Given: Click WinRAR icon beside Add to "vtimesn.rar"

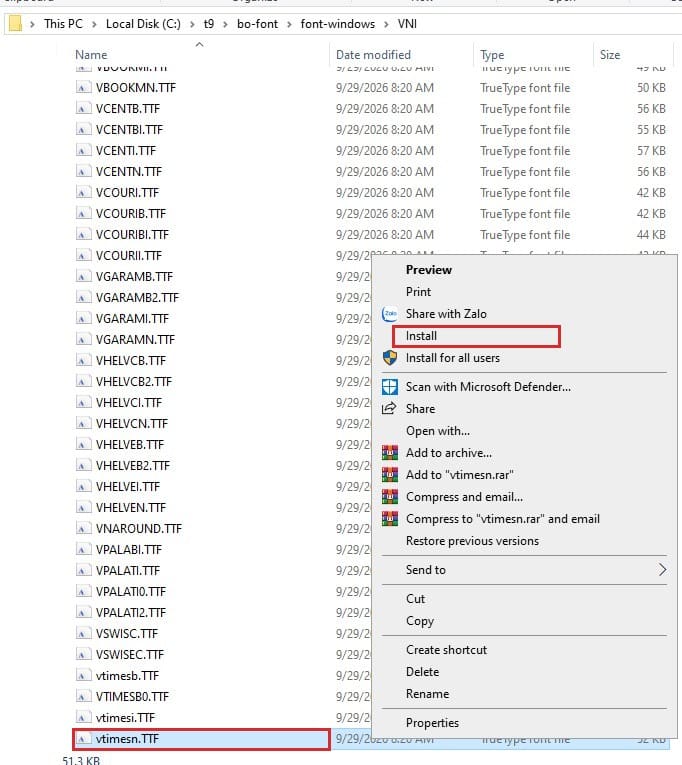Looking at the screenshot, I should tap(390, 475).
